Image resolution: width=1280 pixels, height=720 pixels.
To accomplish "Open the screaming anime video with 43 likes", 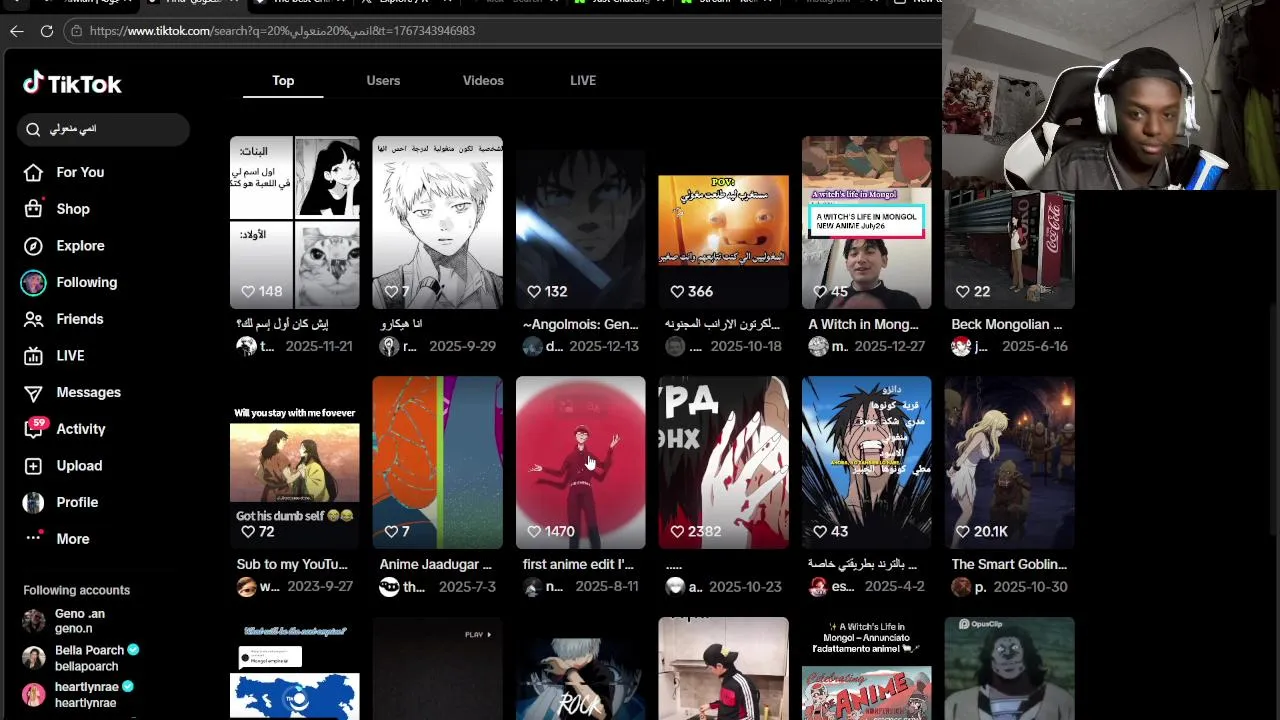I will tap(867, 462).
